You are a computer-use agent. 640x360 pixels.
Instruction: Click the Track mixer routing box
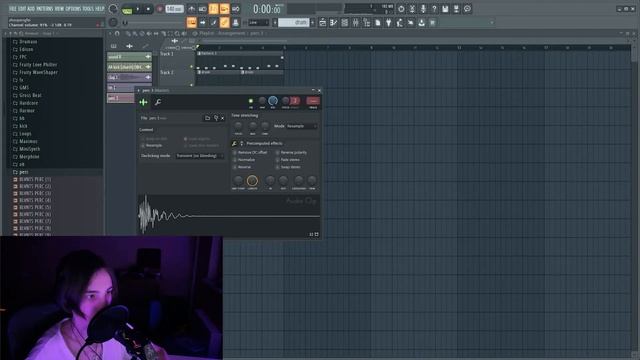point(313,101)
